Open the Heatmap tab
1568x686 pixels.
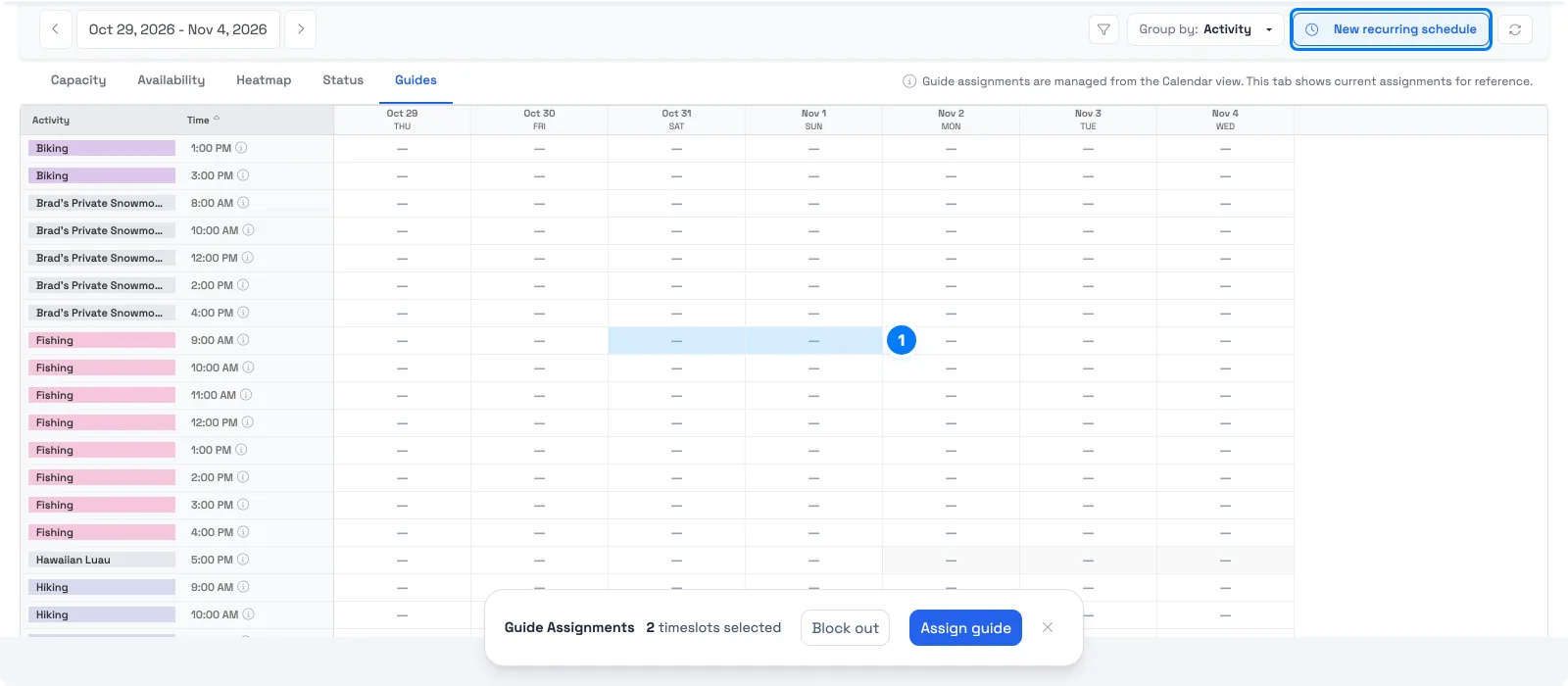pyautogui.click(x=264, y=80)
